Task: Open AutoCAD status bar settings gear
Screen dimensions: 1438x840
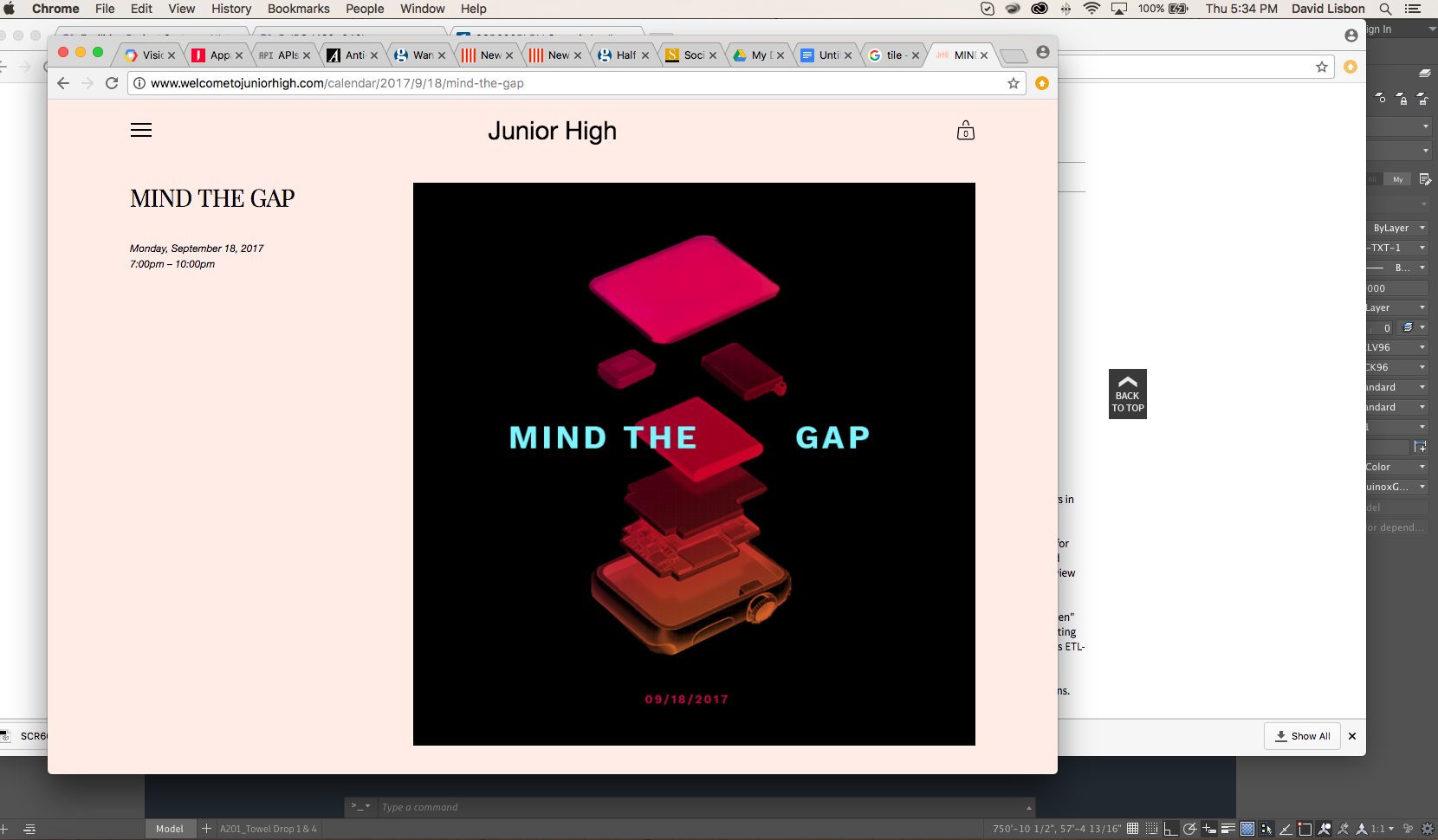Action: tap(1428, 829)
